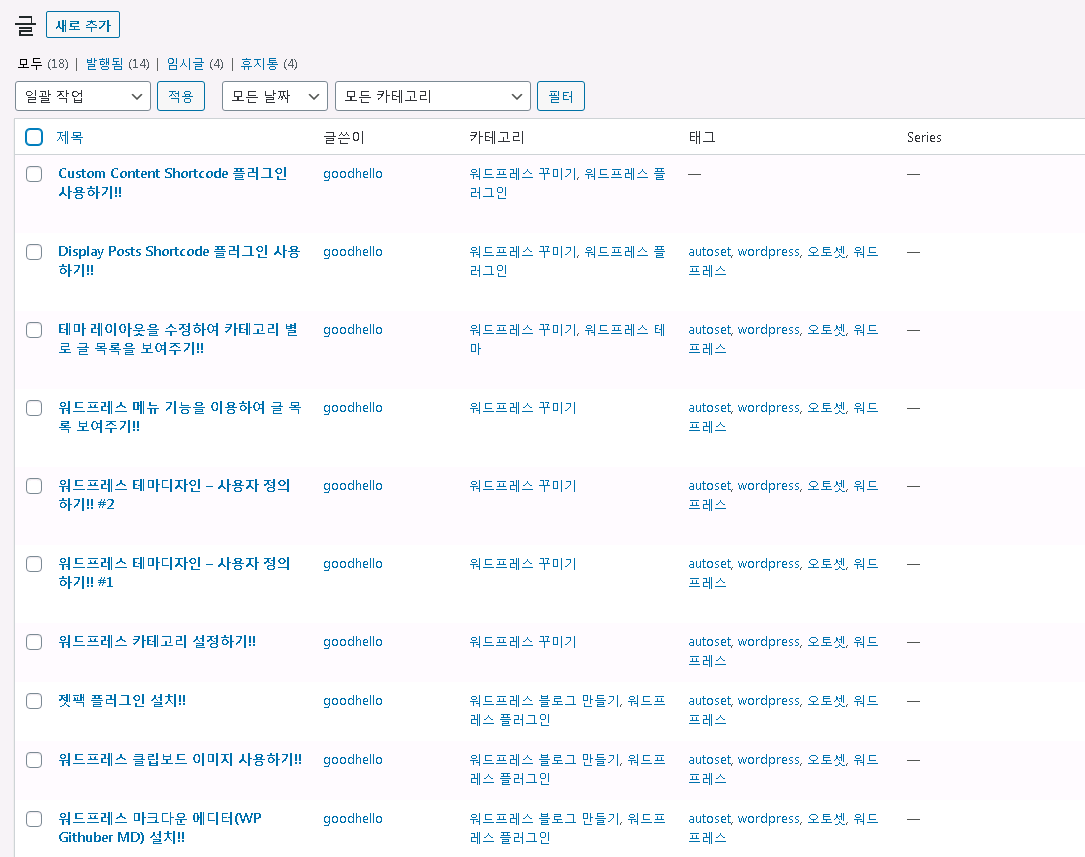Expand the 모든 카테고리 dropdown

point(432,96)
